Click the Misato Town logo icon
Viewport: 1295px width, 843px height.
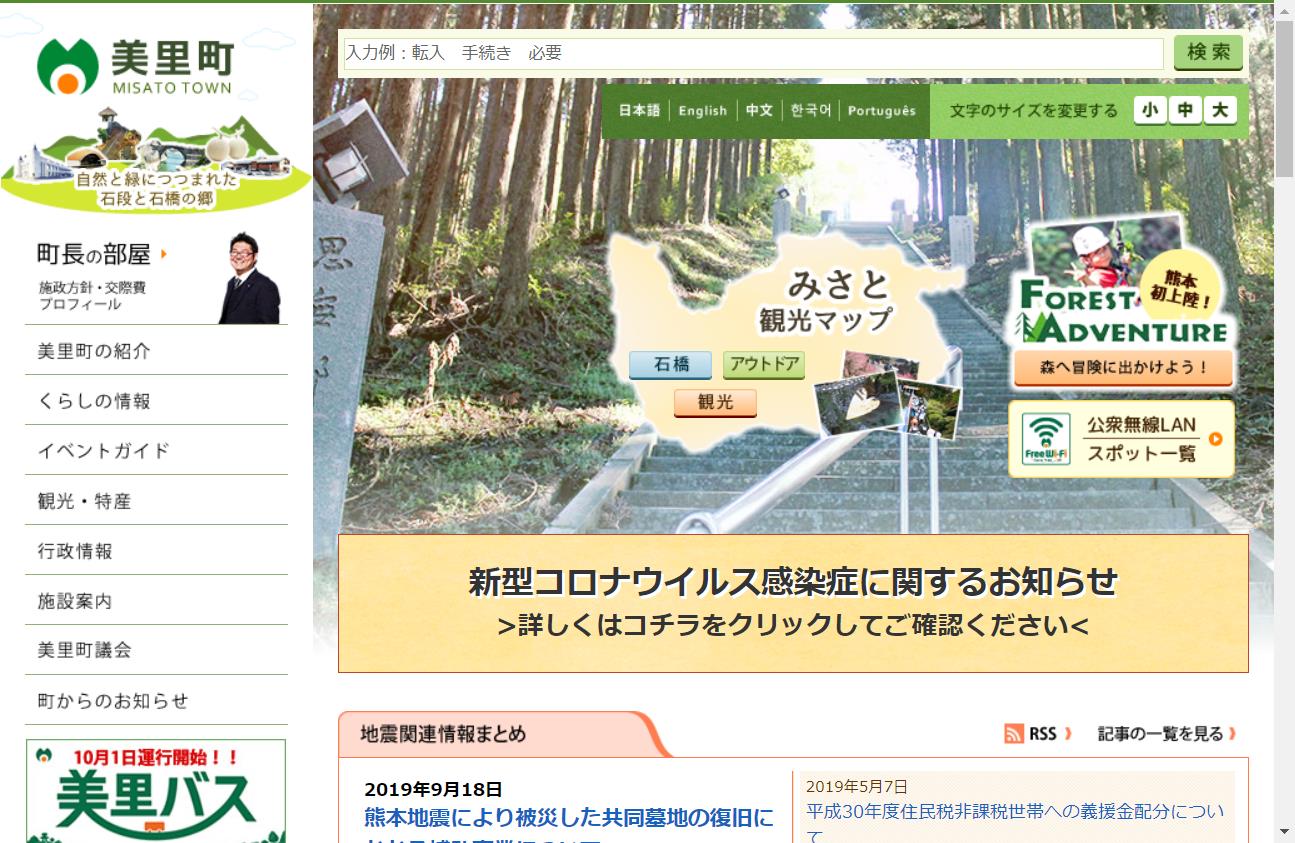(67, 67)
